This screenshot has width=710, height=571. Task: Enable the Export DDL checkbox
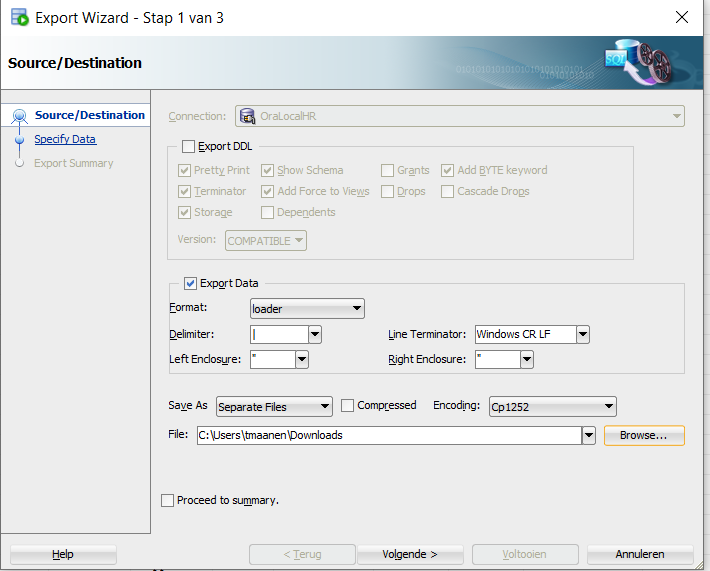click(188, 146)
